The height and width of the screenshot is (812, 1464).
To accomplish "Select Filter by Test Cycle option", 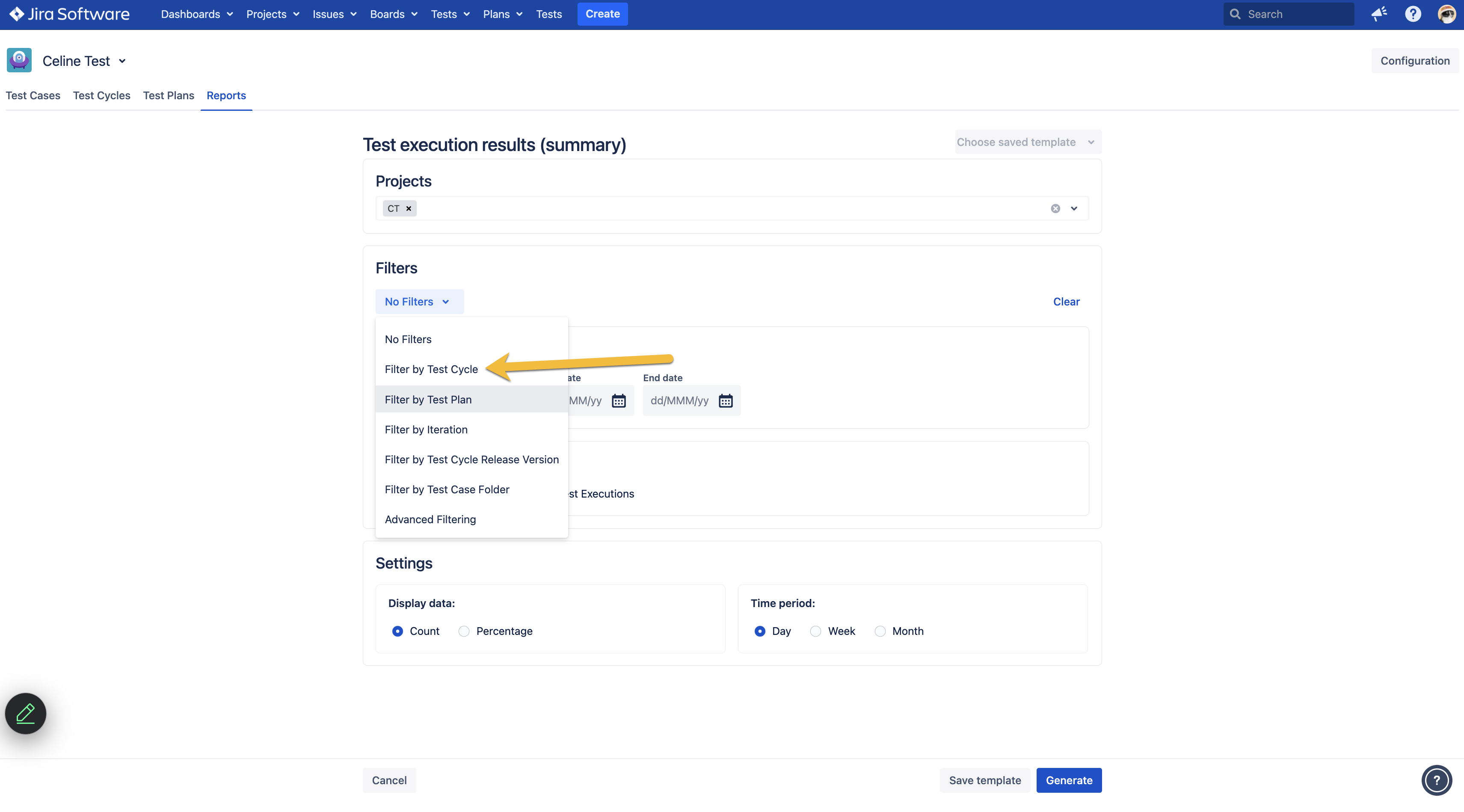I will point(431,369).
